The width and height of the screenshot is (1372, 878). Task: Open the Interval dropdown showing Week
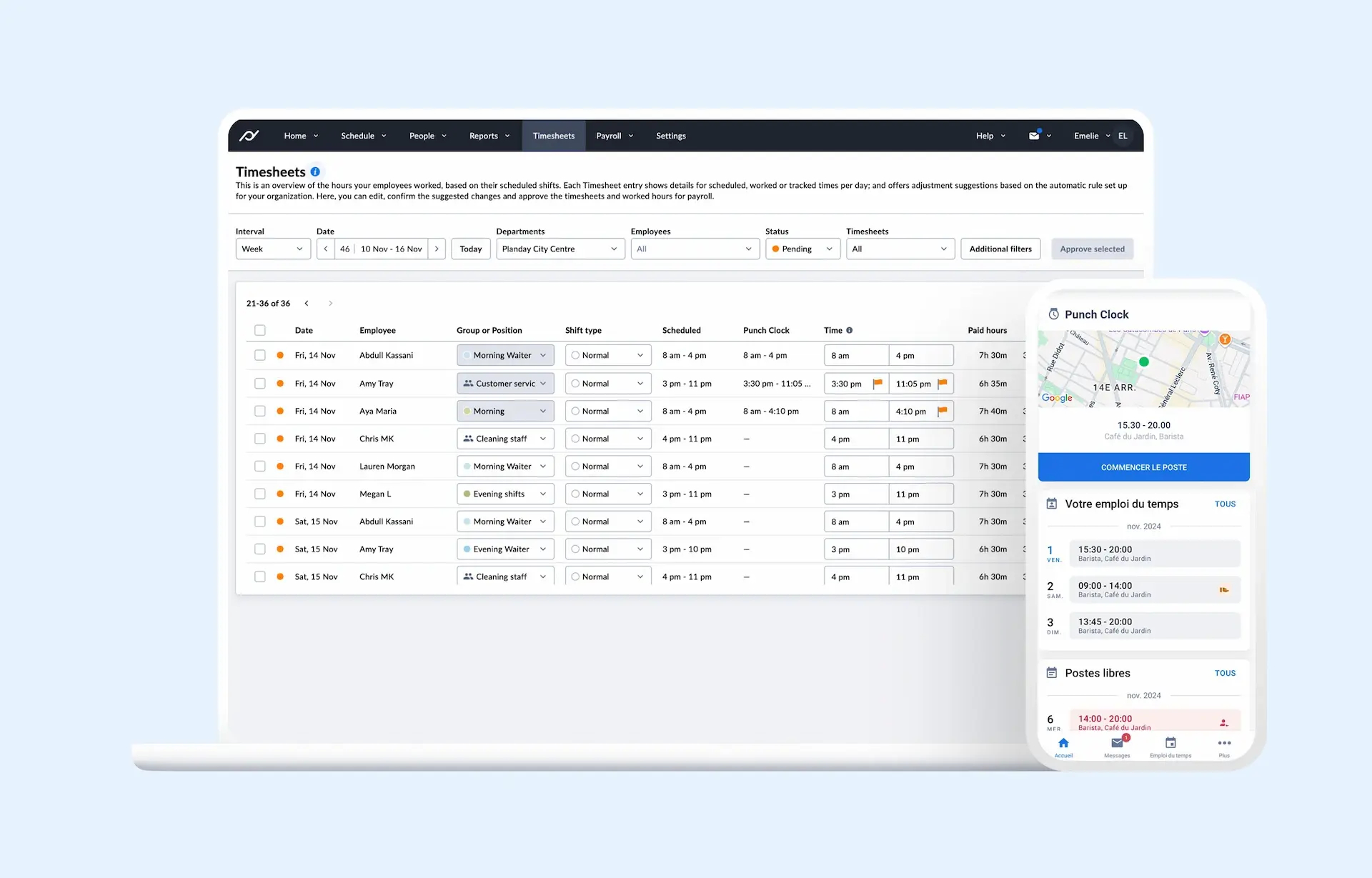[x=273, y=249]
